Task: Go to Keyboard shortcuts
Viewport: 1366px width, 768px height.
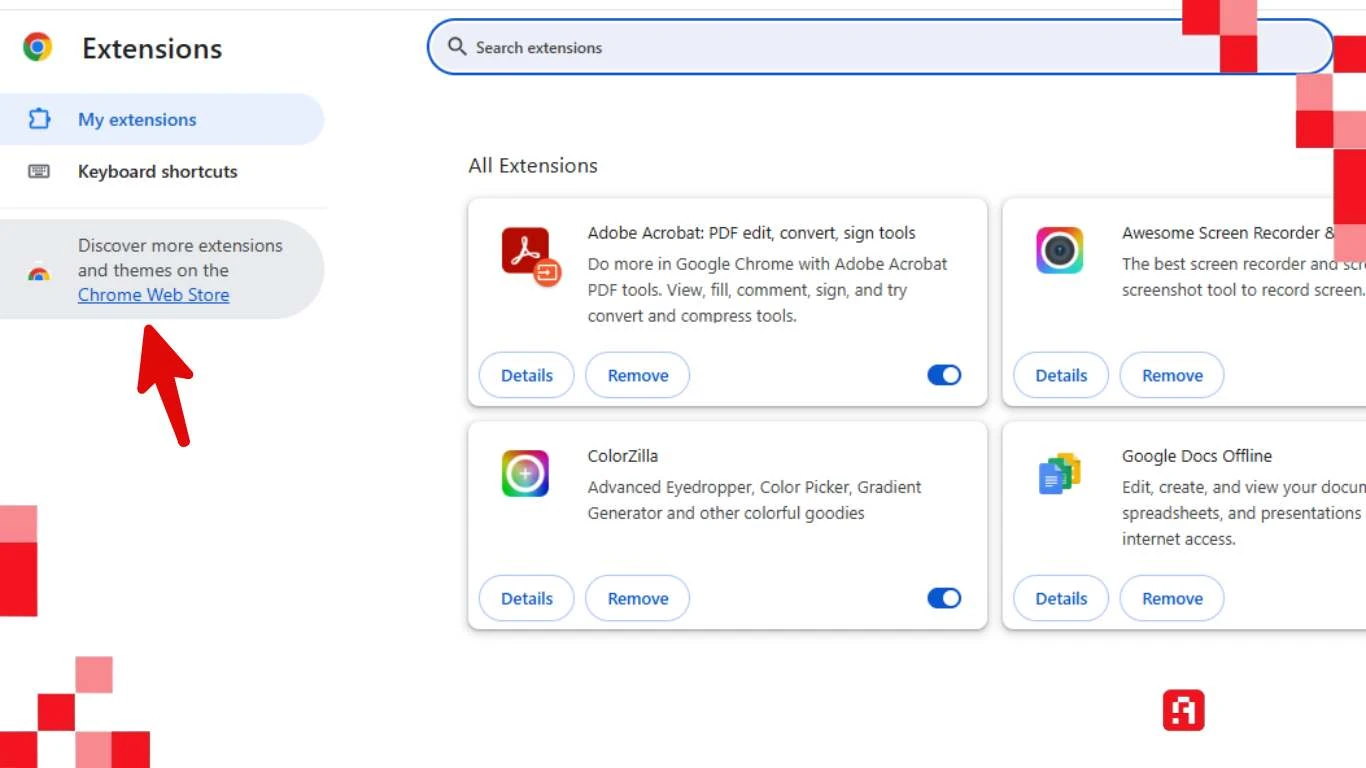Action: (157, 172)
